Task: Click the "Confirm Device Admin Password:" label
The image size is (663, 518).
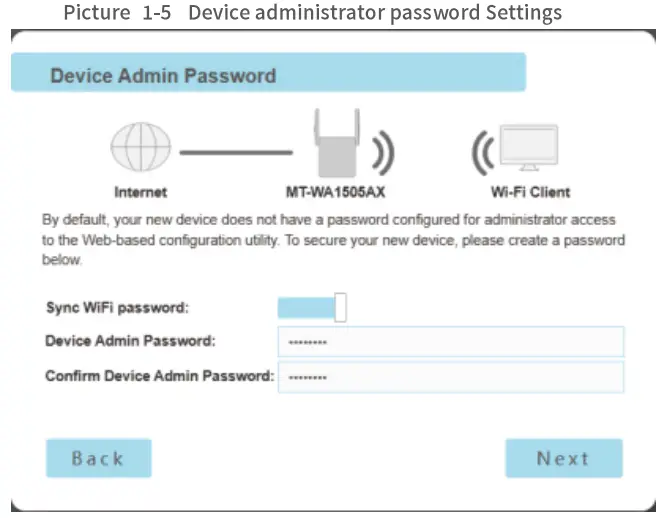Action: tap(159, 376)
